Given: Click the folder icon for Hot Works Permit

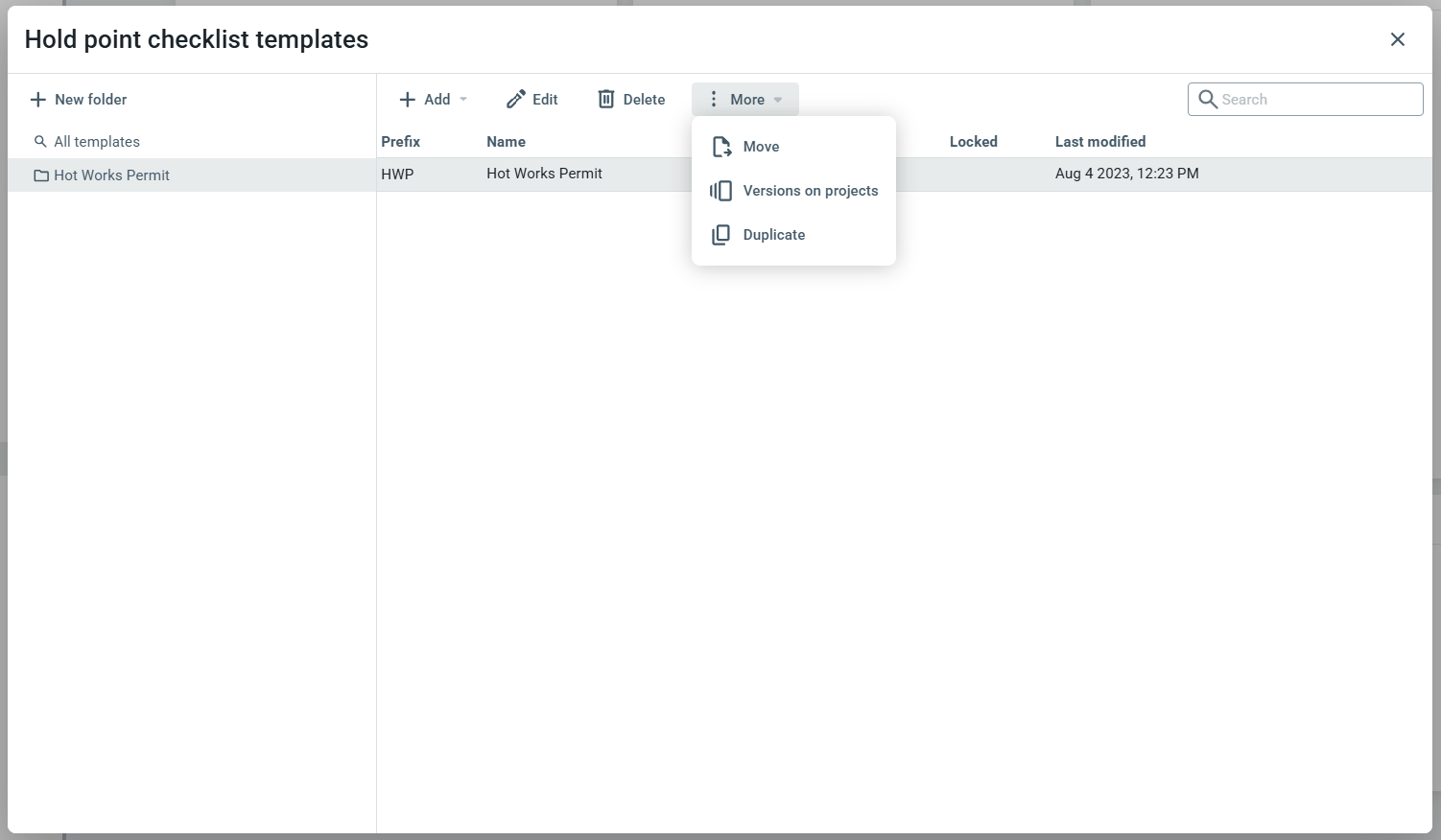Looking at the screenshot, I should (x=41, y=175).
